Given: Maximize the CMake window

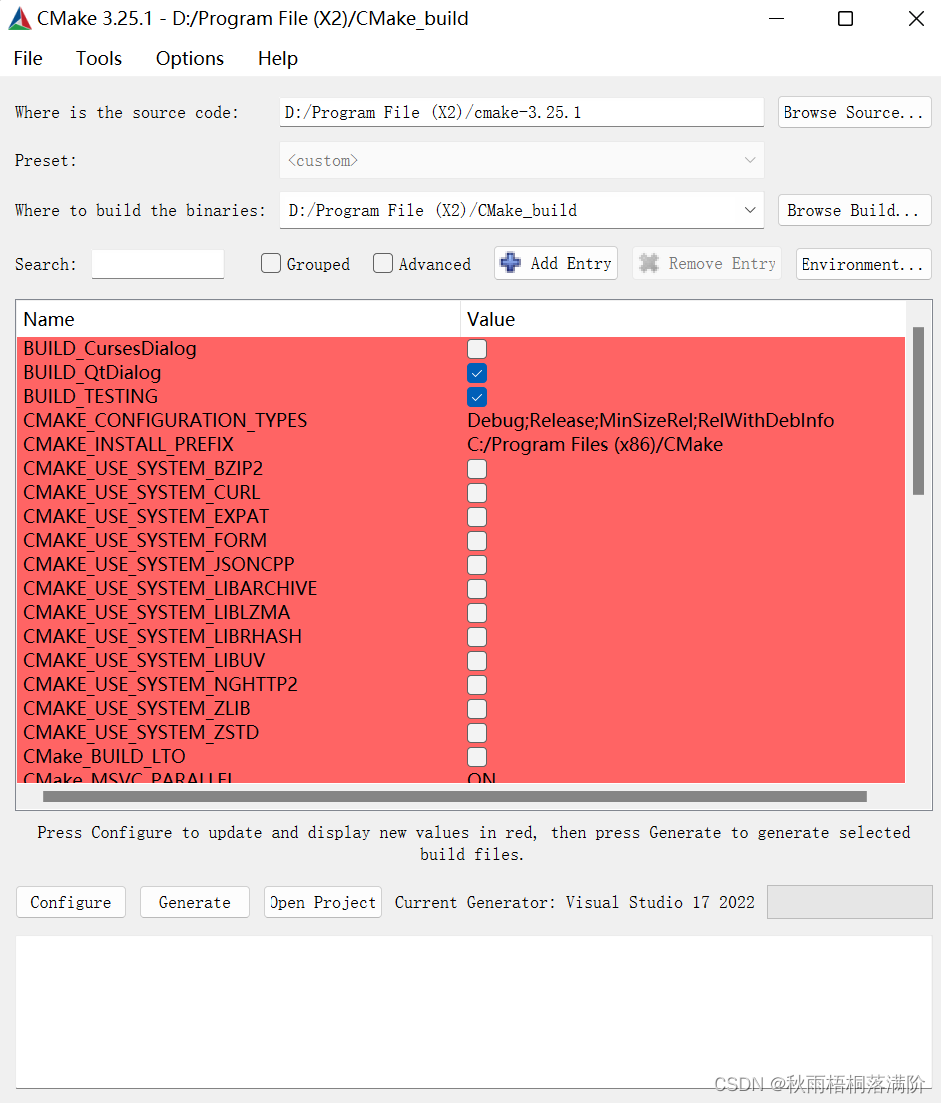Looking at the screenshot, I should tap(845, 18).
